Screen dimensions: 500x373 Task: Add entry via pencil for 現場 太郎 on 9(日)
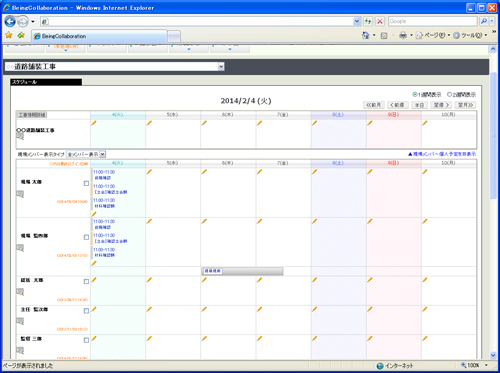coord(370,172)
